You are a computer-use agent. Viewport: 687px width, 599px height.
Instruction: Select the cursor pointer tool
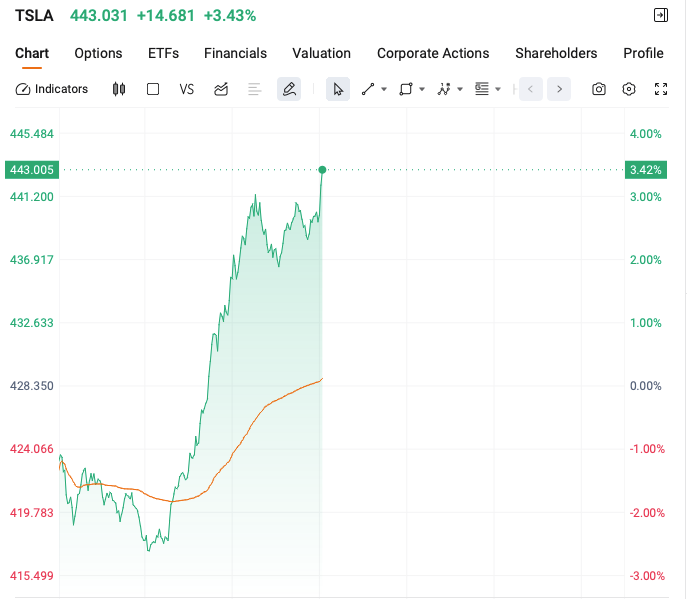(x=338, y=89)
